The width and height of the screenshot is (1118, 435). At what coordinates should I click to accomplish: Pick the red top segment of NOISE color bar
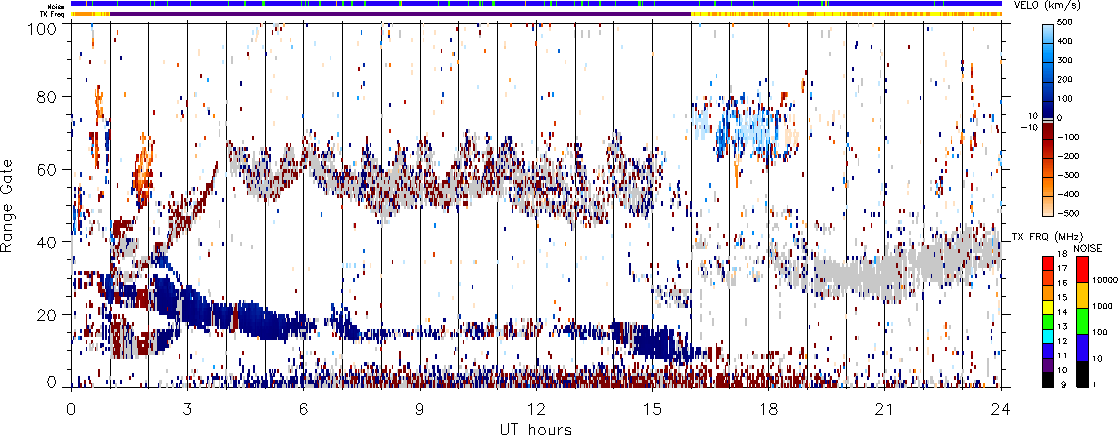tap(1083, 270)
